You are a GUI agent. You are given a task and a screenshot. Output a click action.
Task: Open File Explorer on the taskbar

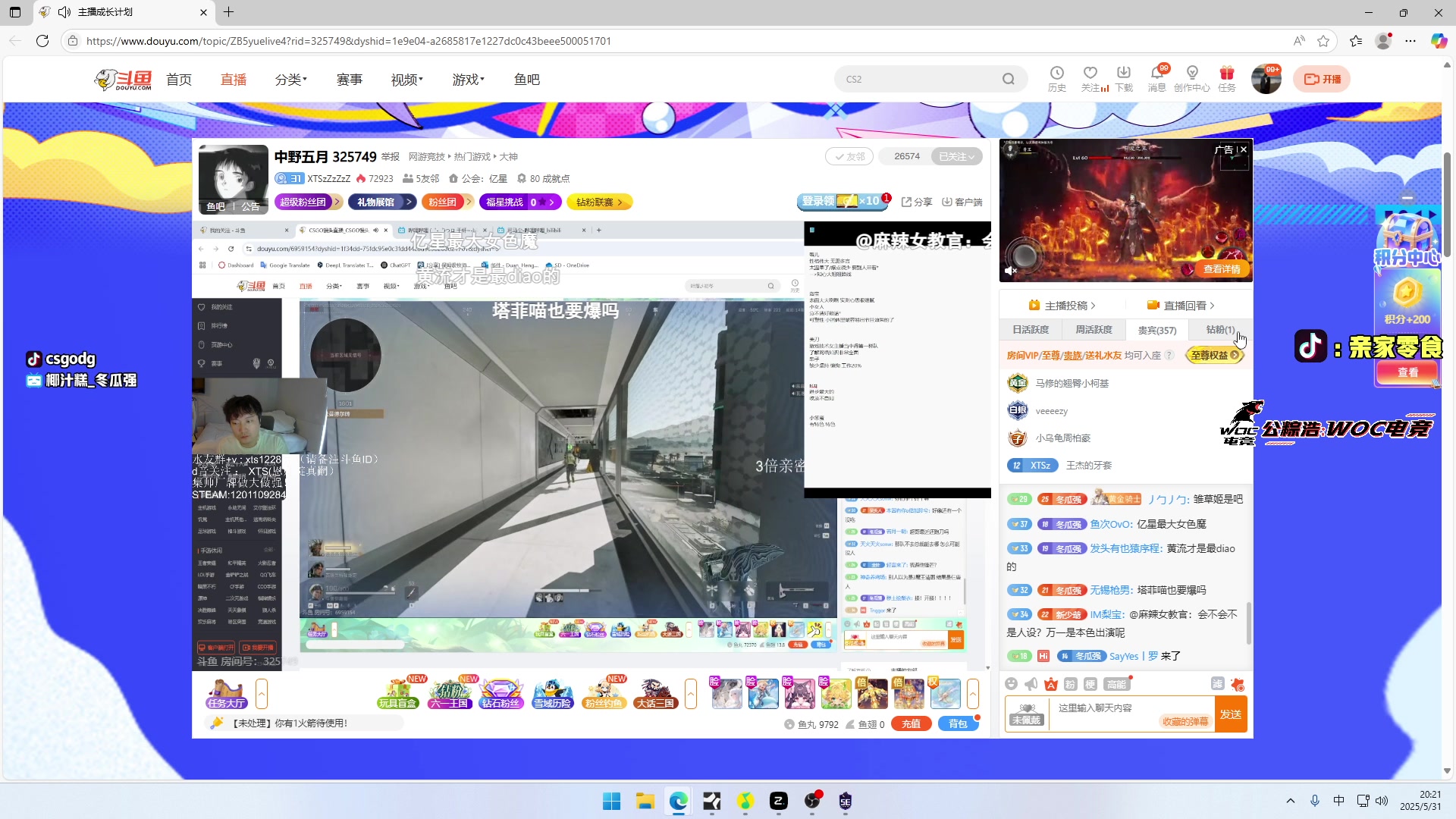[645, 801]
